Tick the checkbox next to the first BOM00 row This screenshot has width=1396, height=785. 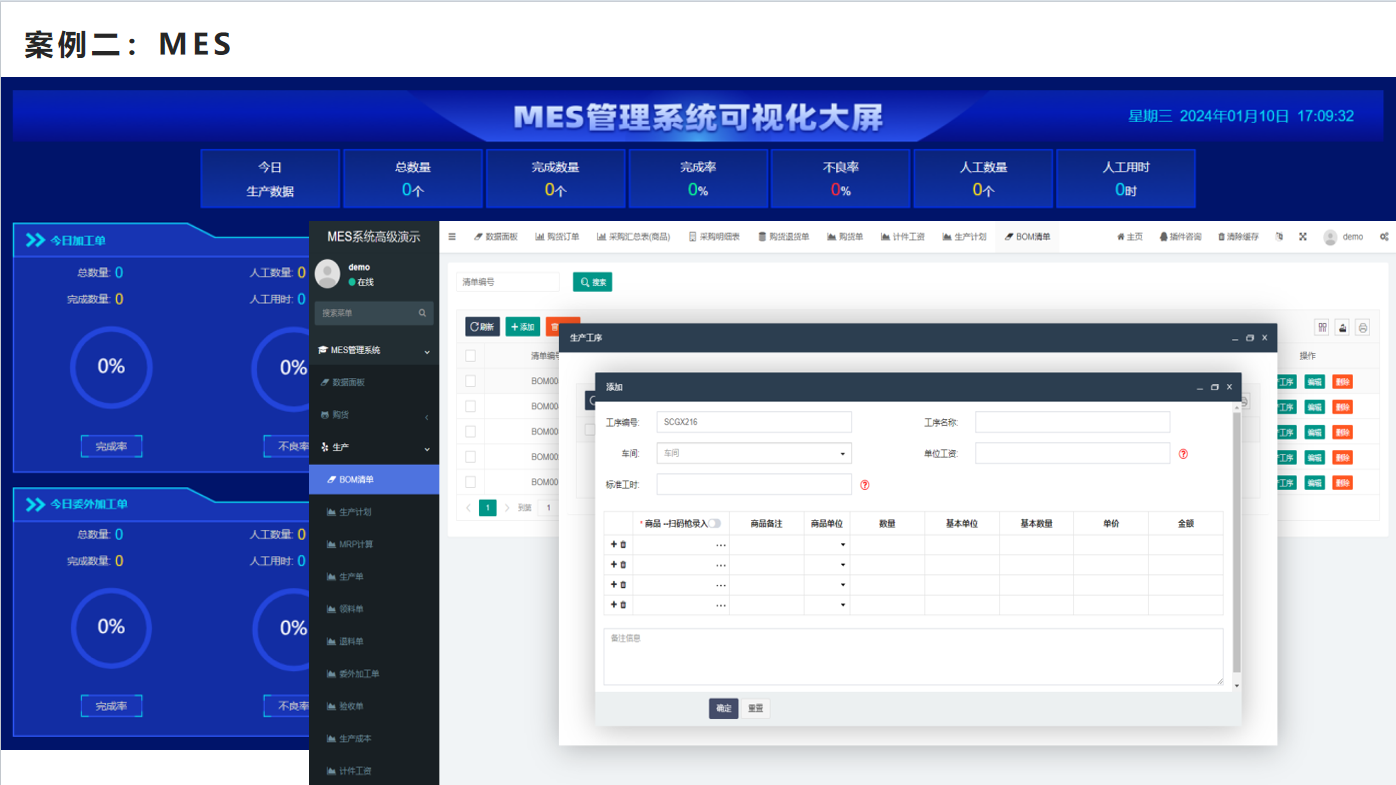point(470,381)
